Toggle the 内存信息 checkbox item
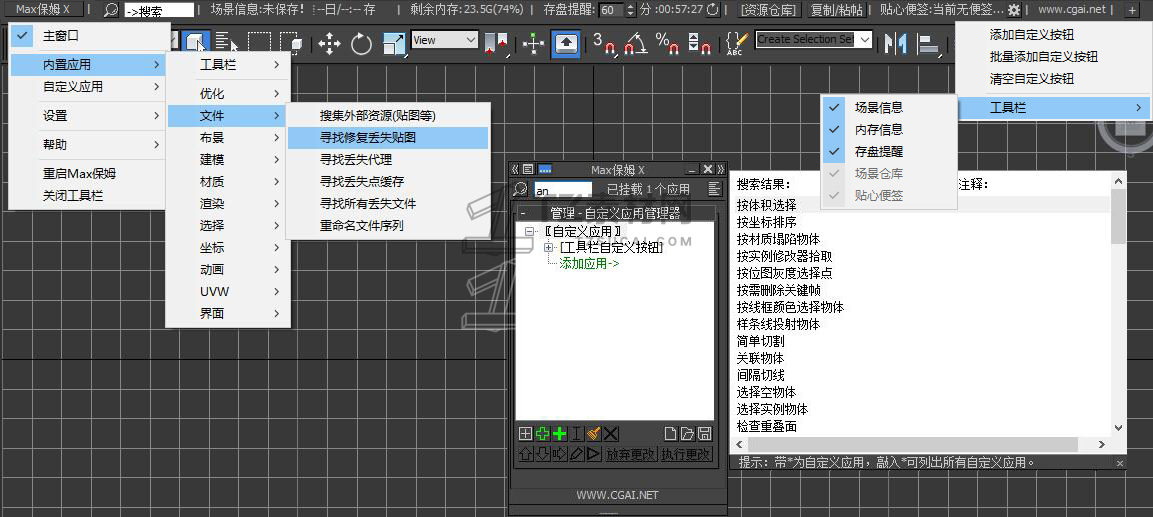Screen dimensions: 1153x517 [x=878, y=129]
